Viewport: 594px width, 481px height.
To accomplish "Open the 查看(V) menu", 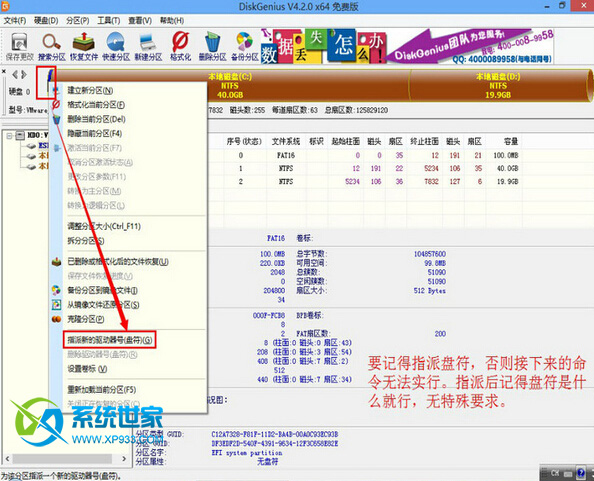I will click(x=140, y=20).
